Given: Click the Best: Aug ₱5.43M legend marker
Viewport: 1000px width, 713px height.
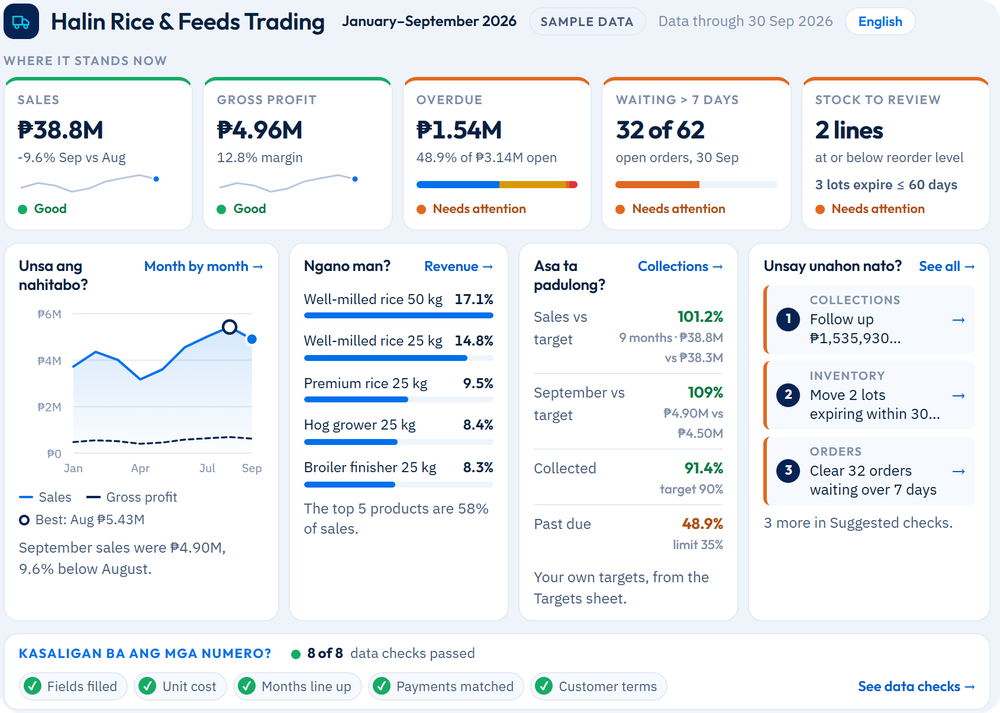Looking at the screenshot, I should pos(24,520).
